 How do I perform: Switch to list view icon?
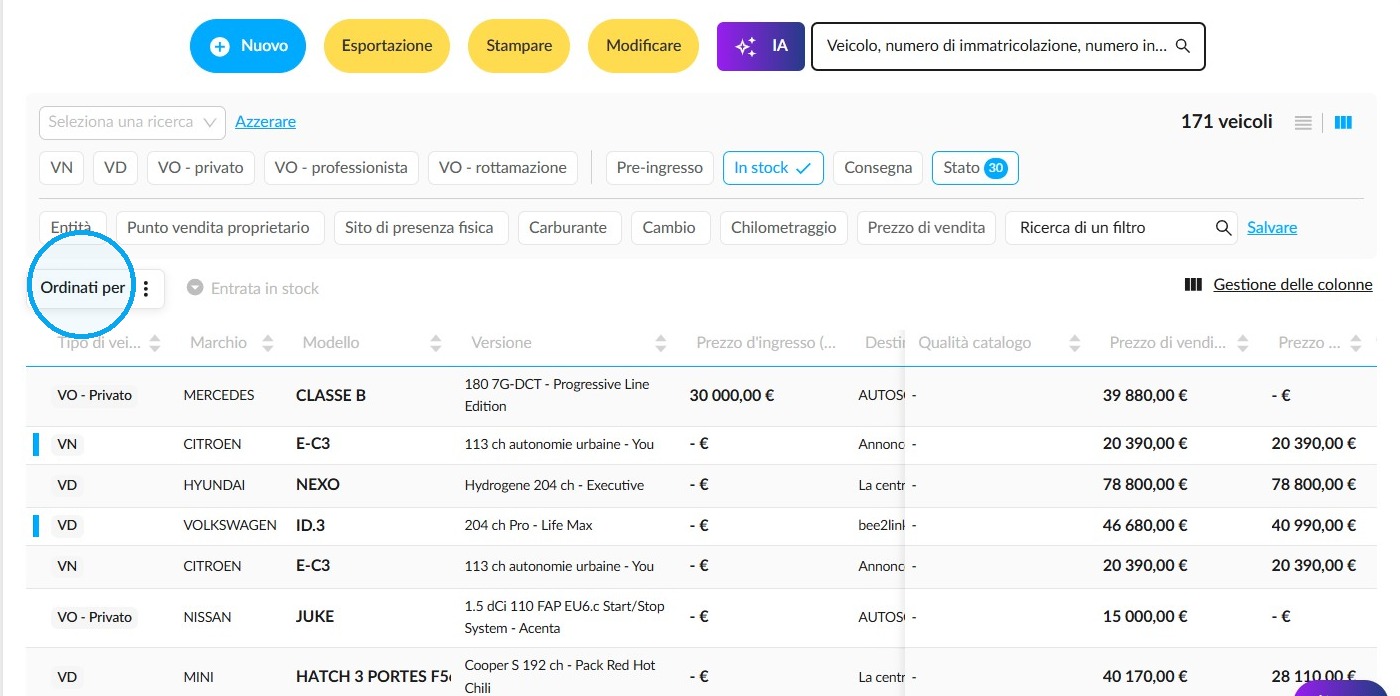point(1303,122)
